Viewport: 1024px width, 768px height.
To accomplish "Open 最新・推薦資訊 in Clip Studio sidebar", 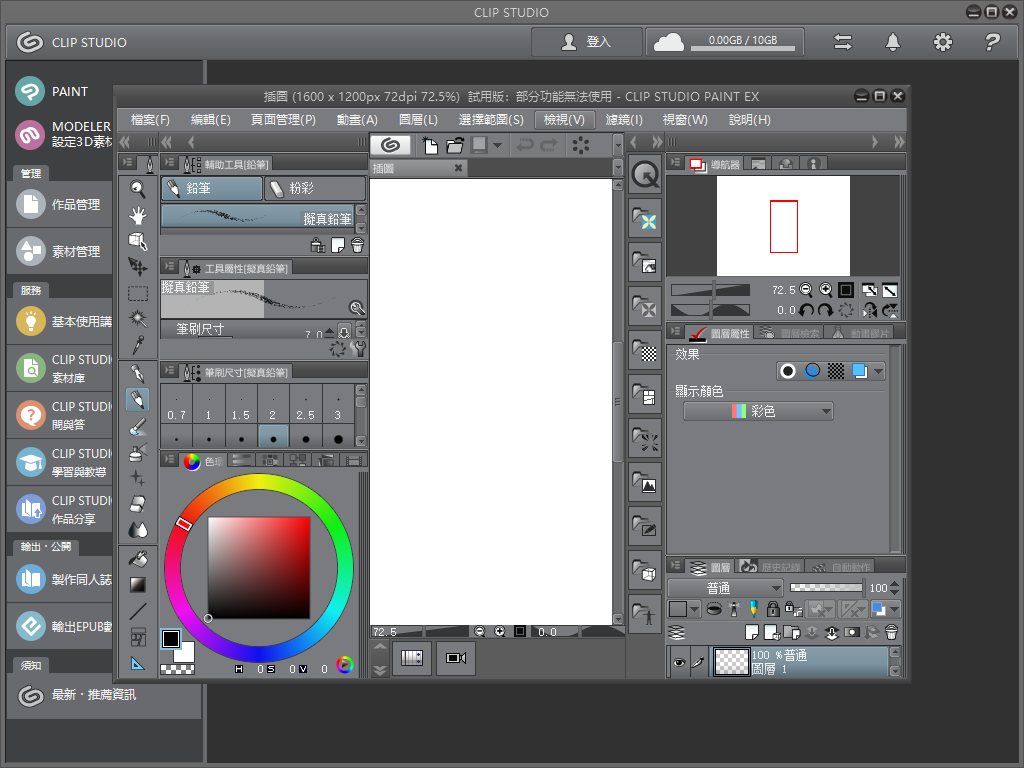I will (104, 695).
